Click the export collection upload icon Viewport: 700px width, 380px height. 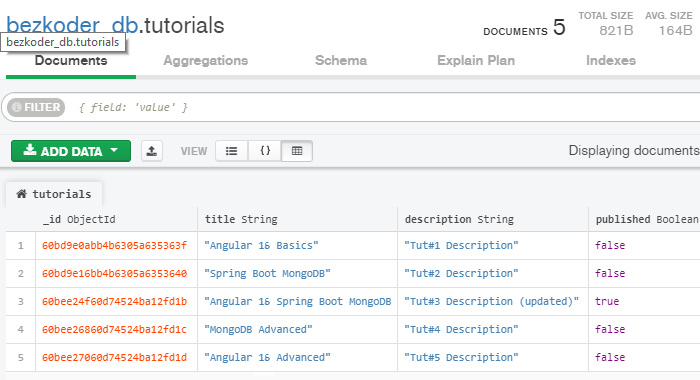(152, 151)
